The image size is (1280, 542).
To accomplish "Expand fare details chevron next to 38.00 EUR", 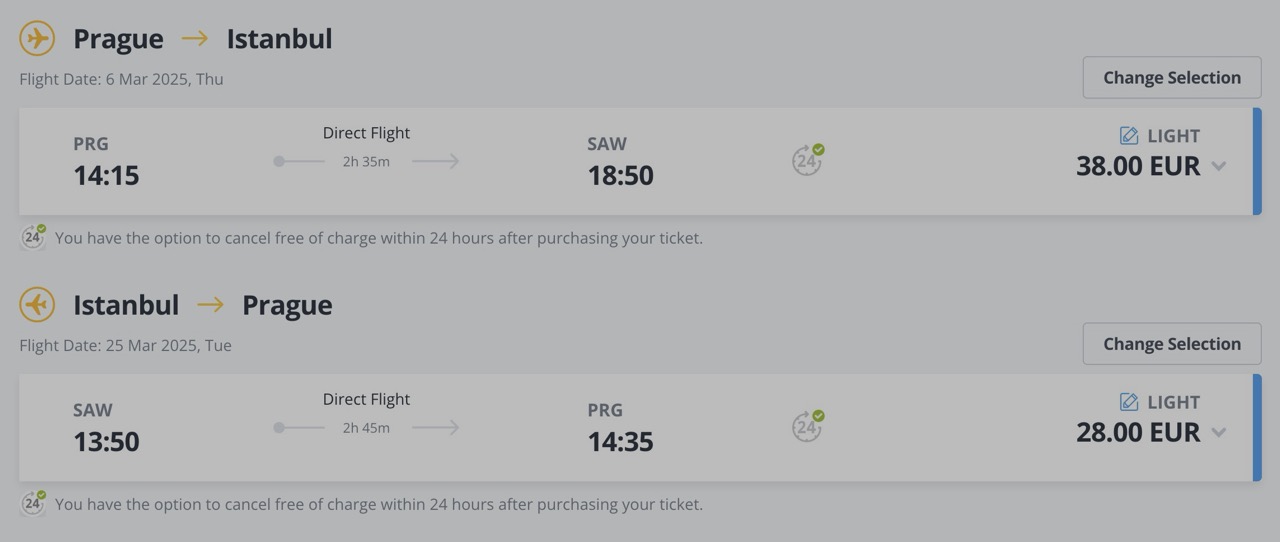I will tap(1218, 166).
